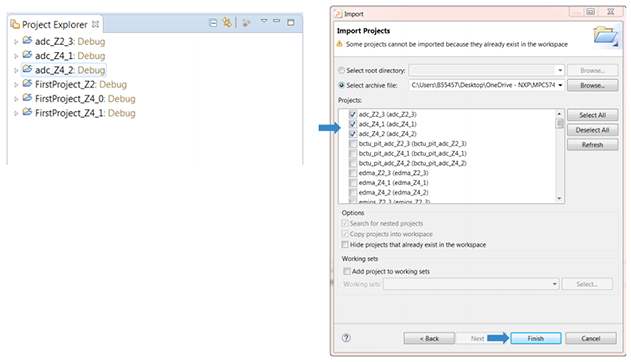Expand FirstProject_Z2 project tree node
This screenshot has width=631, height=362.
pyautogui.click(x=16, y=85)
